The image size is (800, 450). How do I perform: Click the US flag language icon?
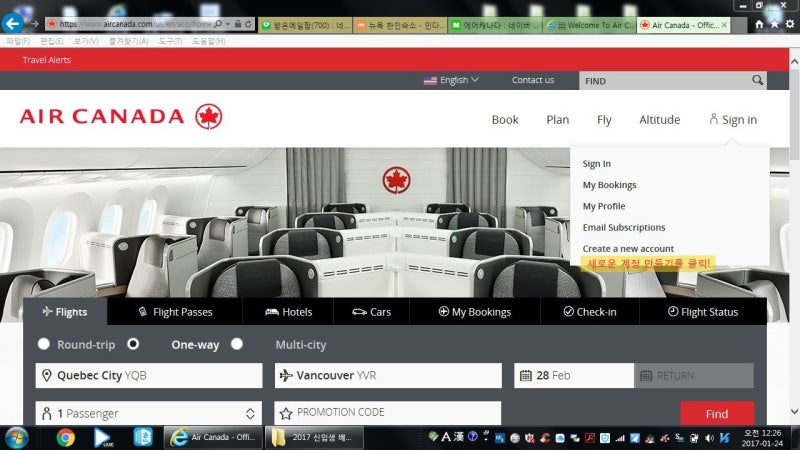point(430,80)
